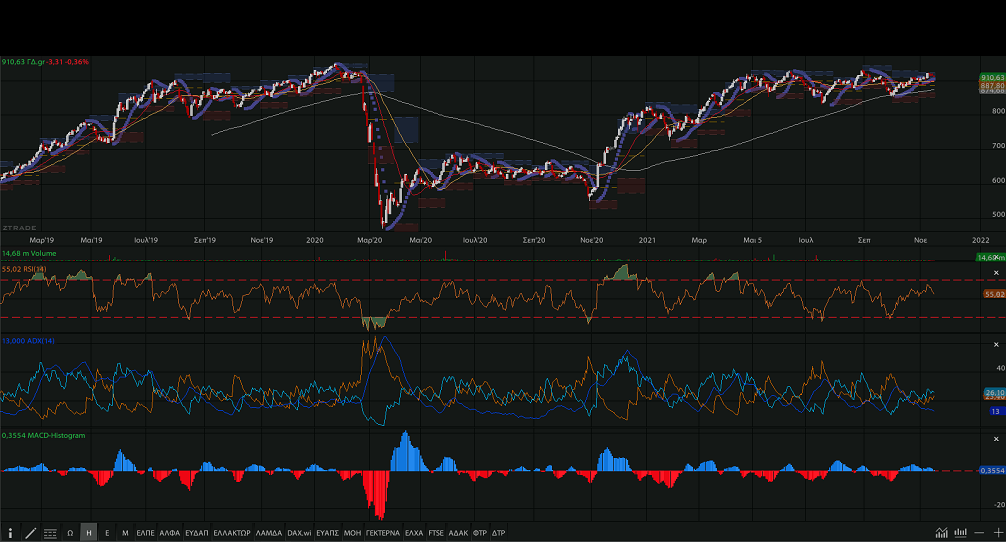This screenshot has width=1006, height=542.
Task: Open the list/grid lines icon
Action: 50,533
